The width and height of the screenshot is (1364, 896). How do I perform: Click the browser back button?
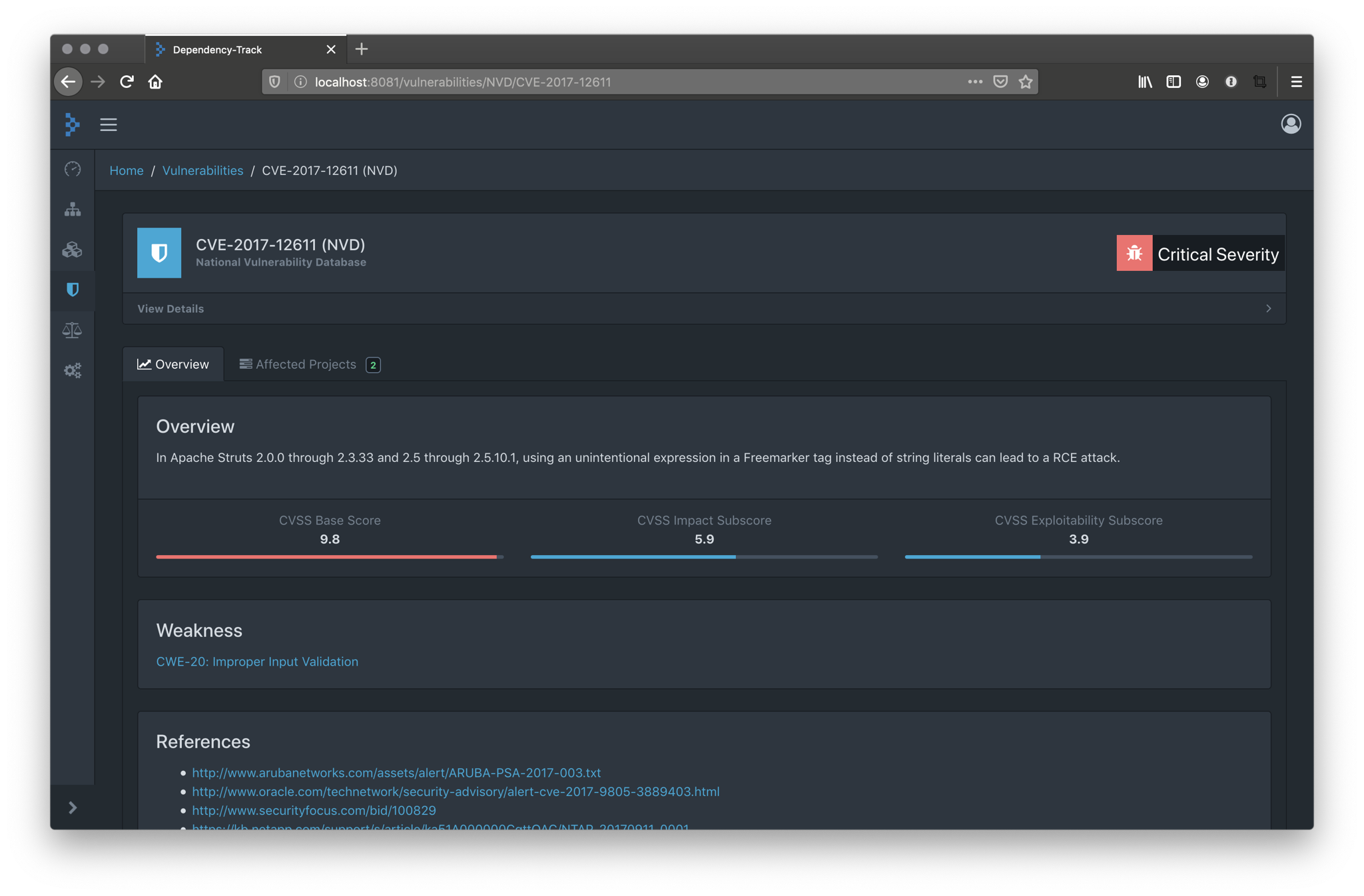[69, 82]
